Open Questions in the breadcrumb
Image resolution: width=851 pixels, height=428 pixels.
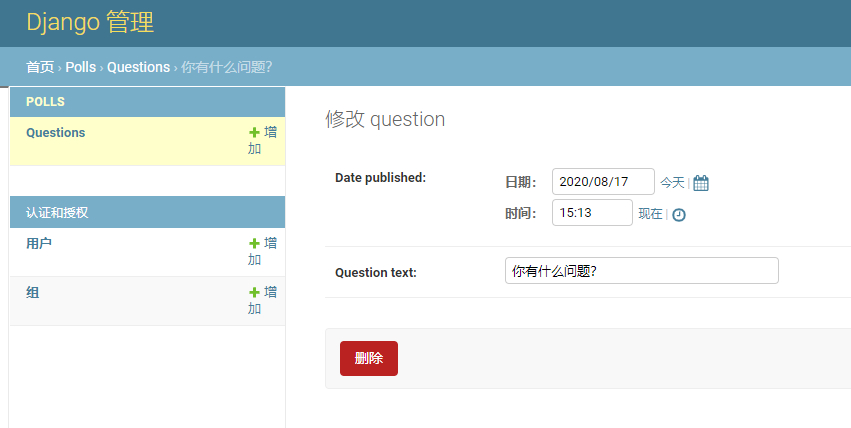(138, 67)
